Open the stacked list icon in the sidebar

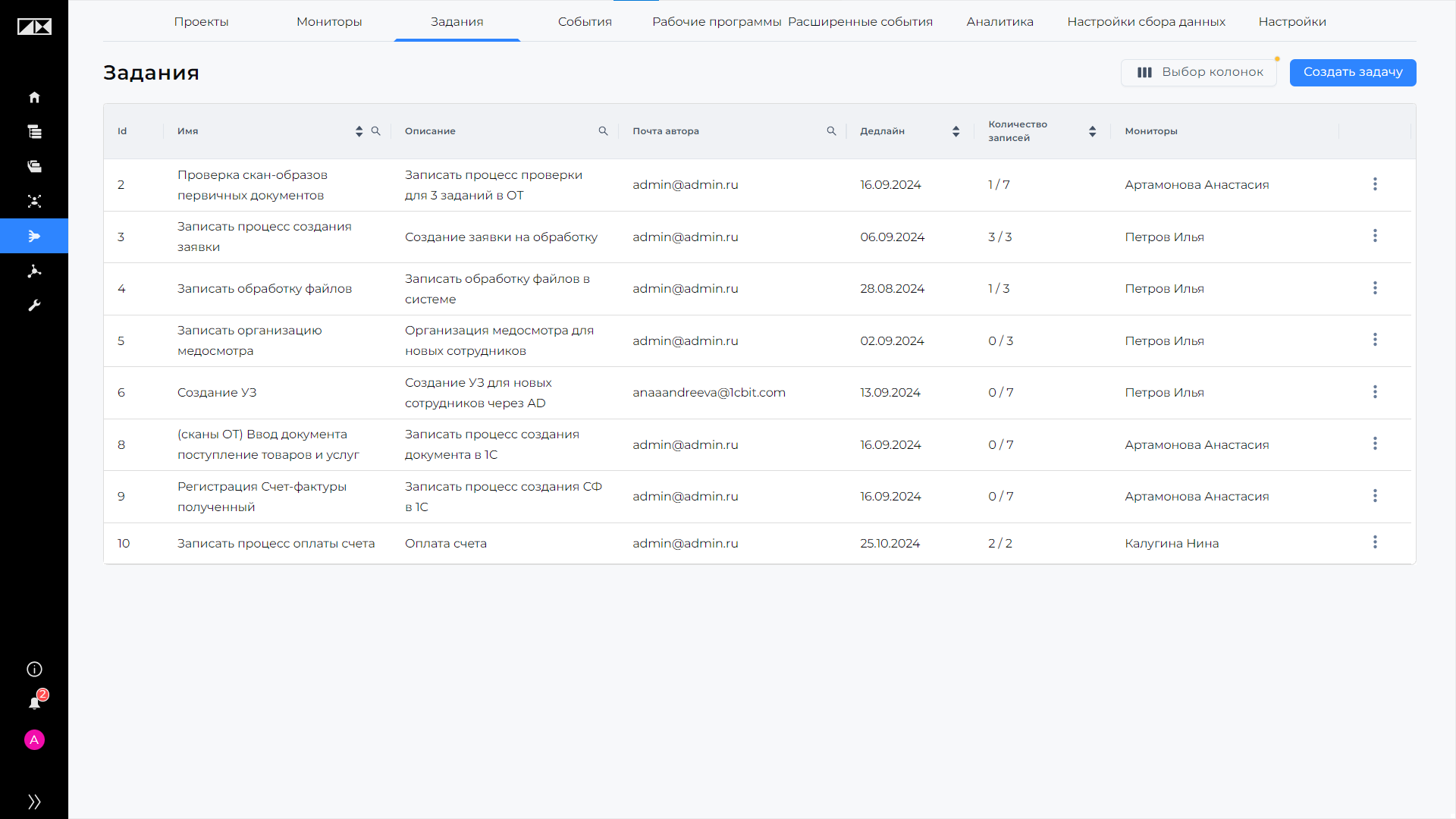click(x=34, y=132)
